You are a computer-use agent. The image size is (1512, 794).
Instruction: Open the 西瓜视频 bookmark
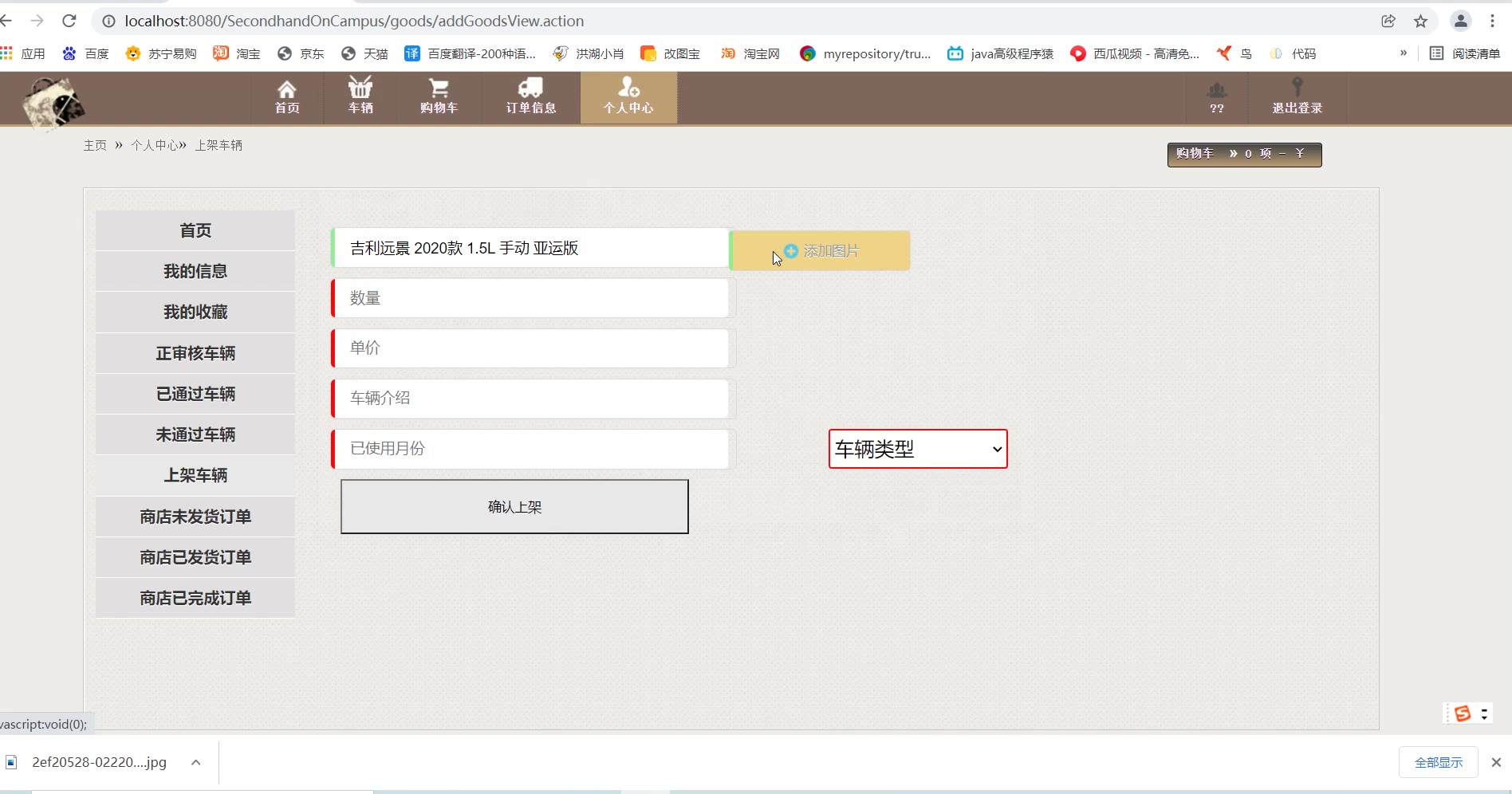click(x=1135, y=53)
